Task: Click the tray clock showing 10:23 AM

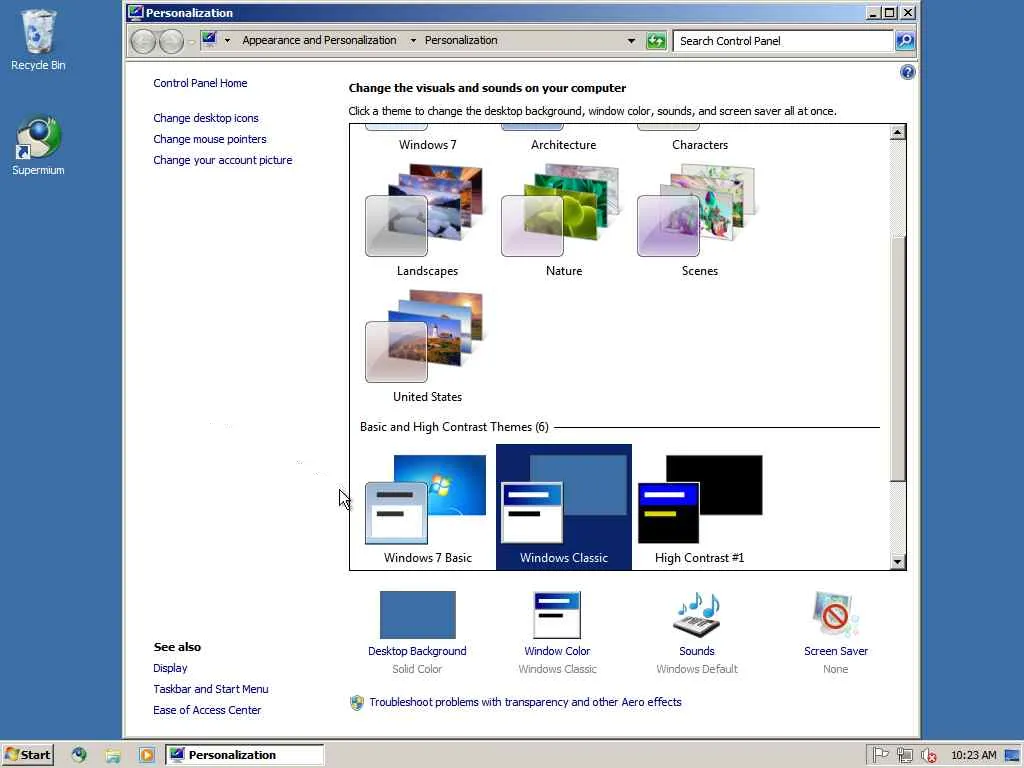Action: pyautogui.click(x=974, y=755)
